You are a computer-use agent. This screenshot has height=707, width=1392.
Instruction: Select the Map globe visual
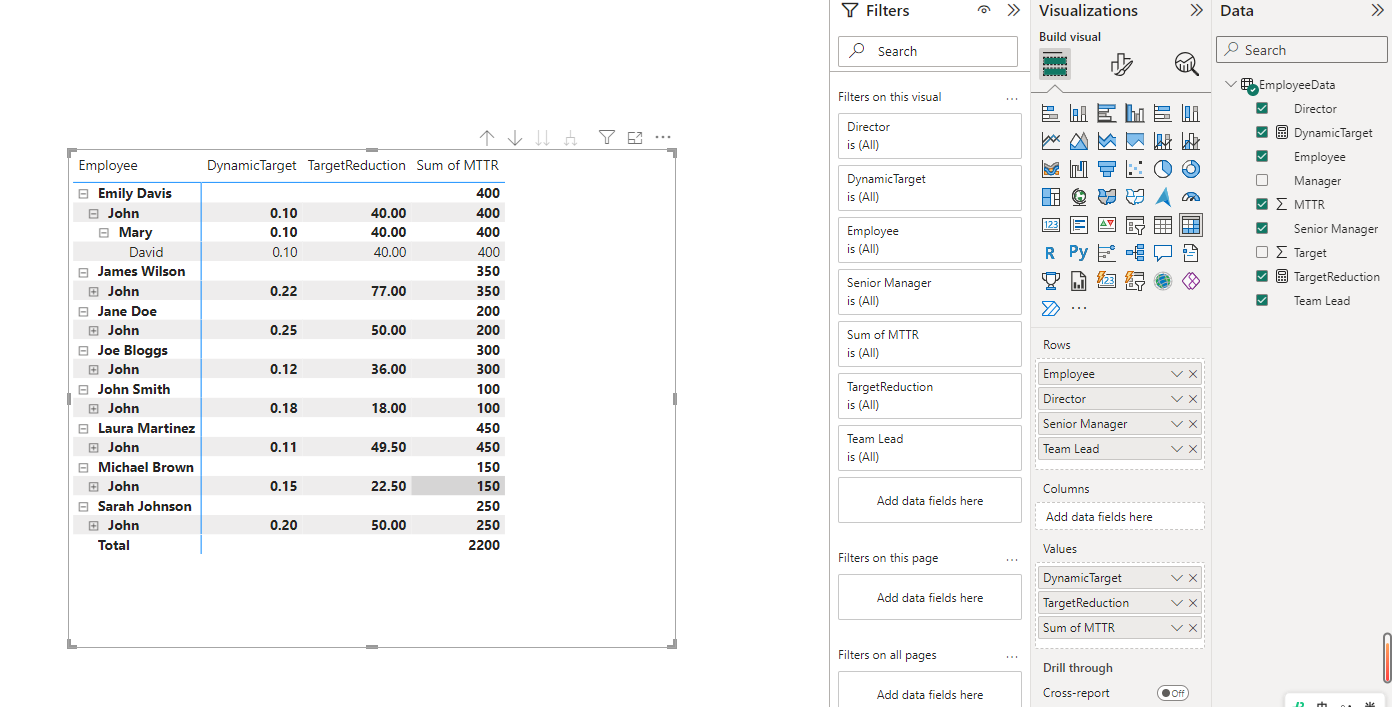[1078, 197]
